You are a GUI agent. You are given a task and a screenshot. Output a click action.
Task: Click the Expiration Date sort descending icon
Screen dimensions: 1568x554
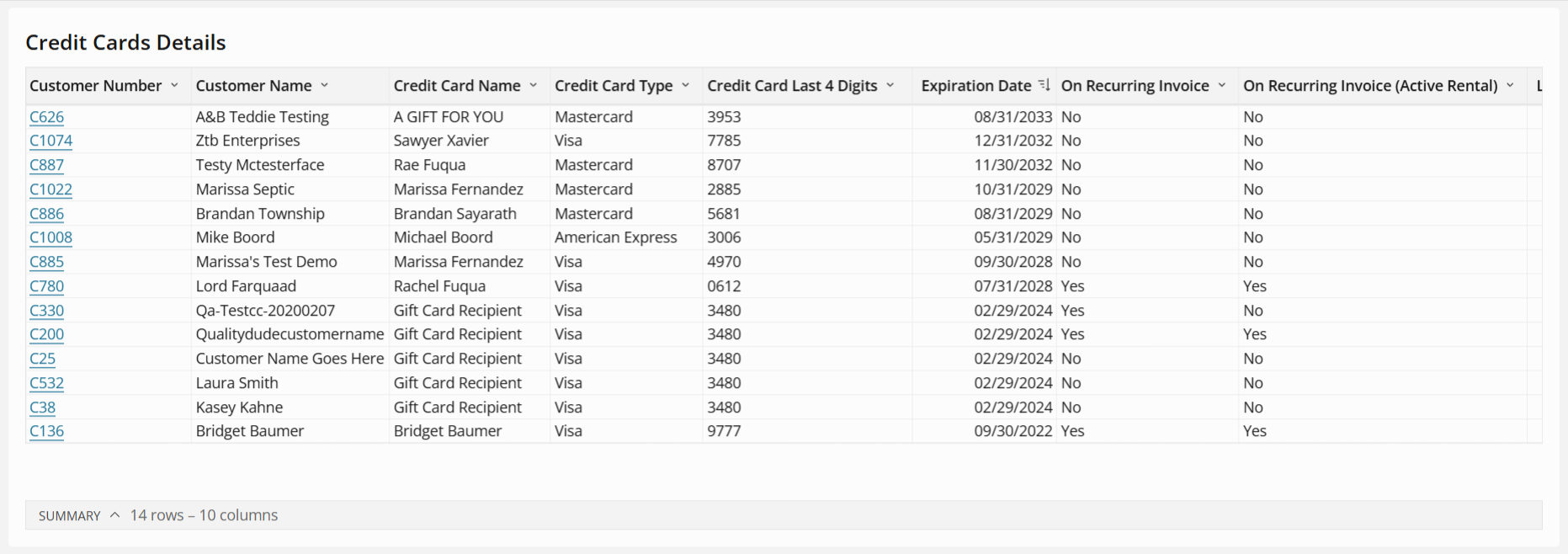tap(1044, 85)
